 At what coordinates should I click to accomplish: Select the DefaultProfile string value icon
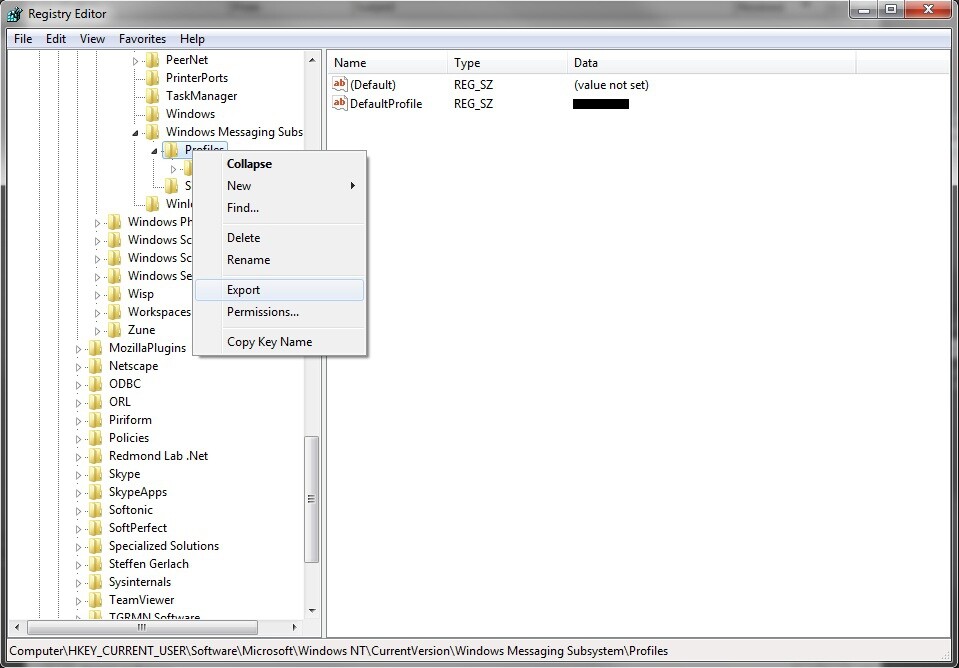[x=339, y=104]
